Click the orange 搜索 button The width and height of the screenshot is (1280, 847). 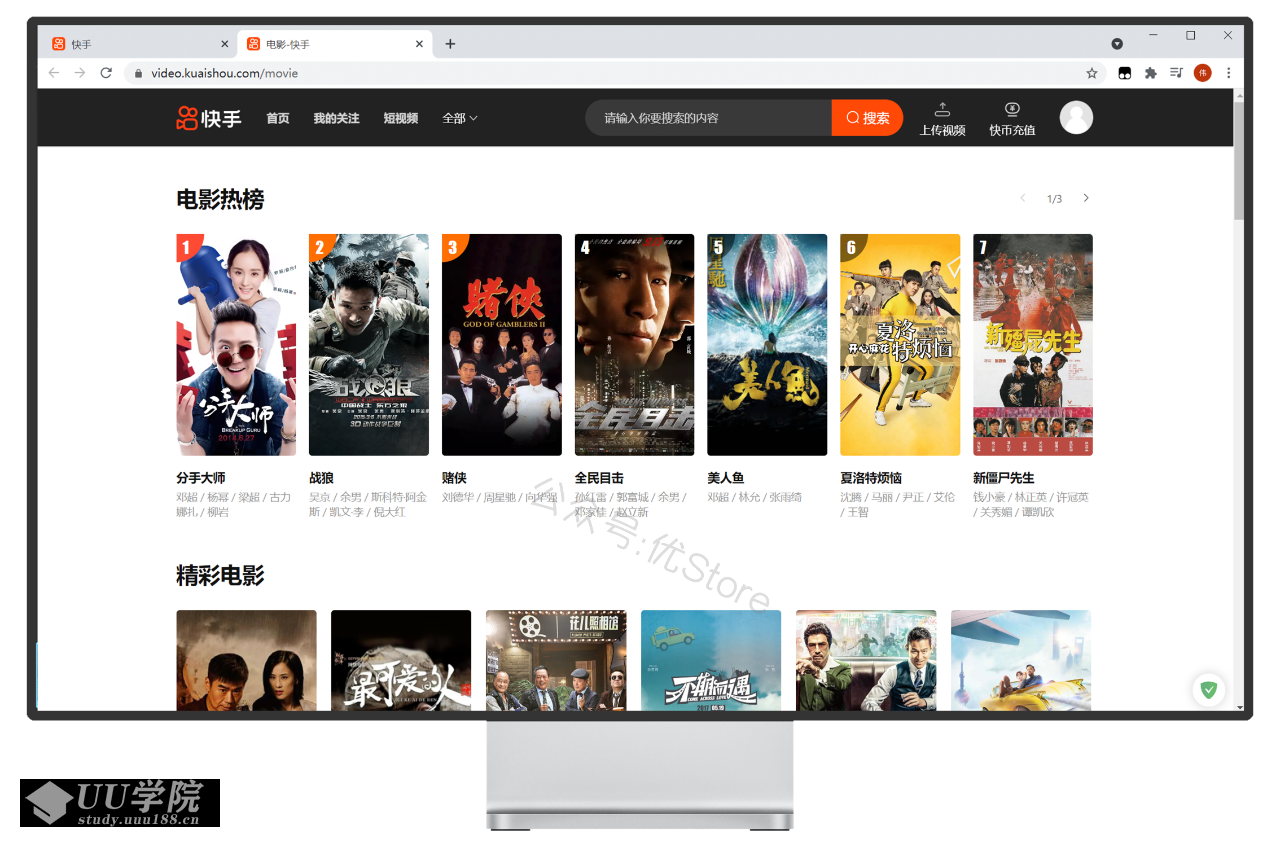867,118
